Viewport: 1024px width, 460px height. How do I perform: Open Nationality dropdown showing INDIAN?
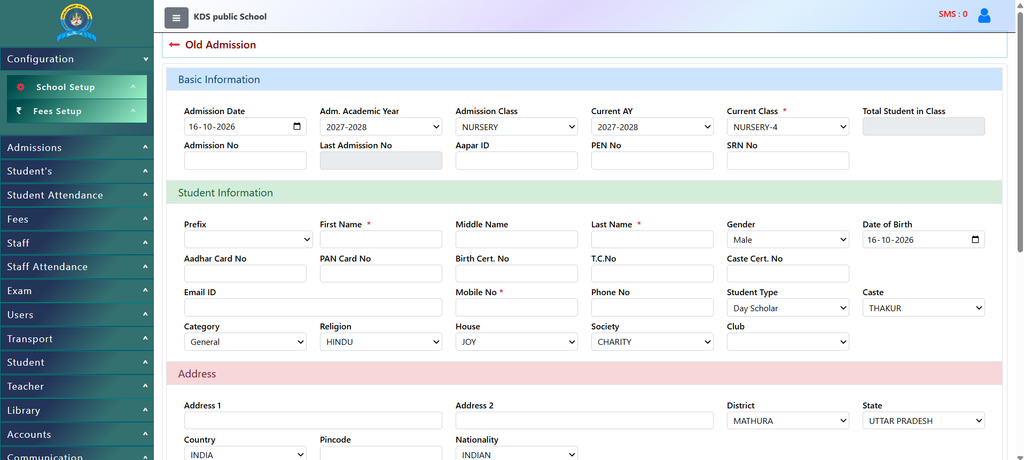[517, 455]
